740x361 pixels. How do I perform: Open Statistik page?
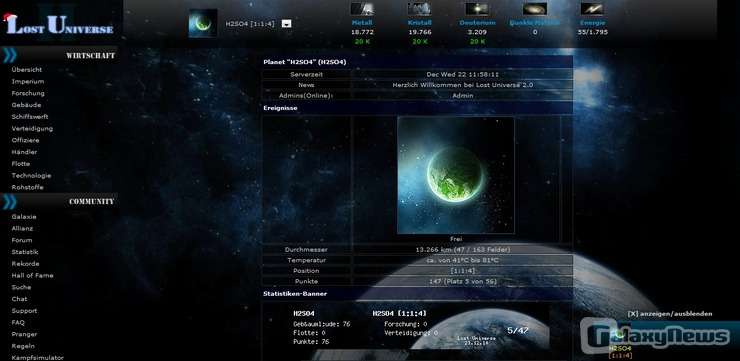25,252
